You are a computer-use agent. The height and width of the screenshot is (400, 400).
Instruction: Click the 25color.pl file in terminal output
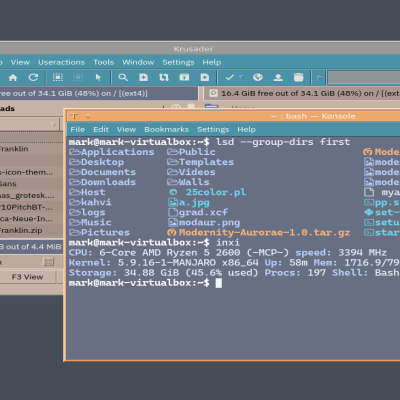coord(216,192)
